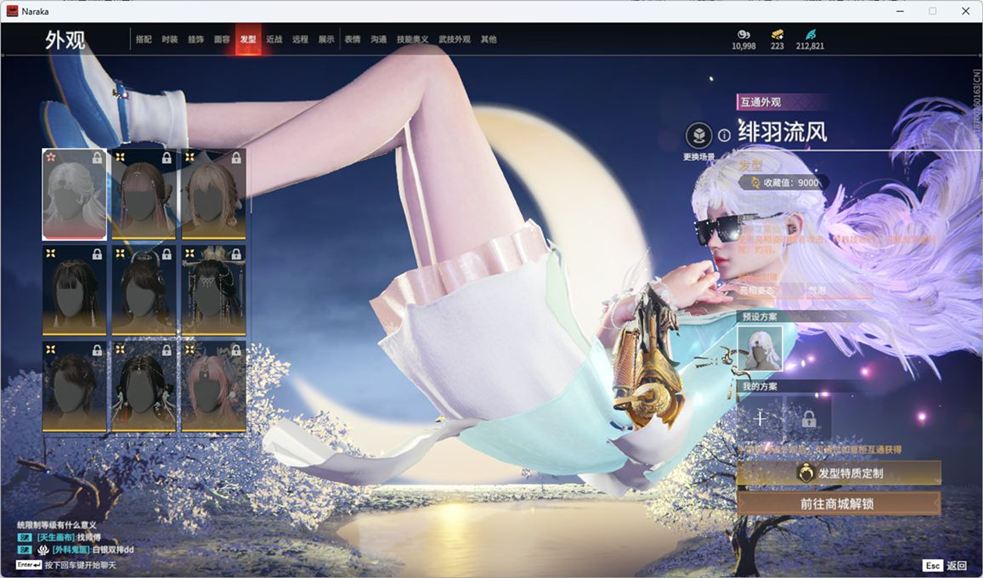Click the 我的方案 section header

[760, 387]
